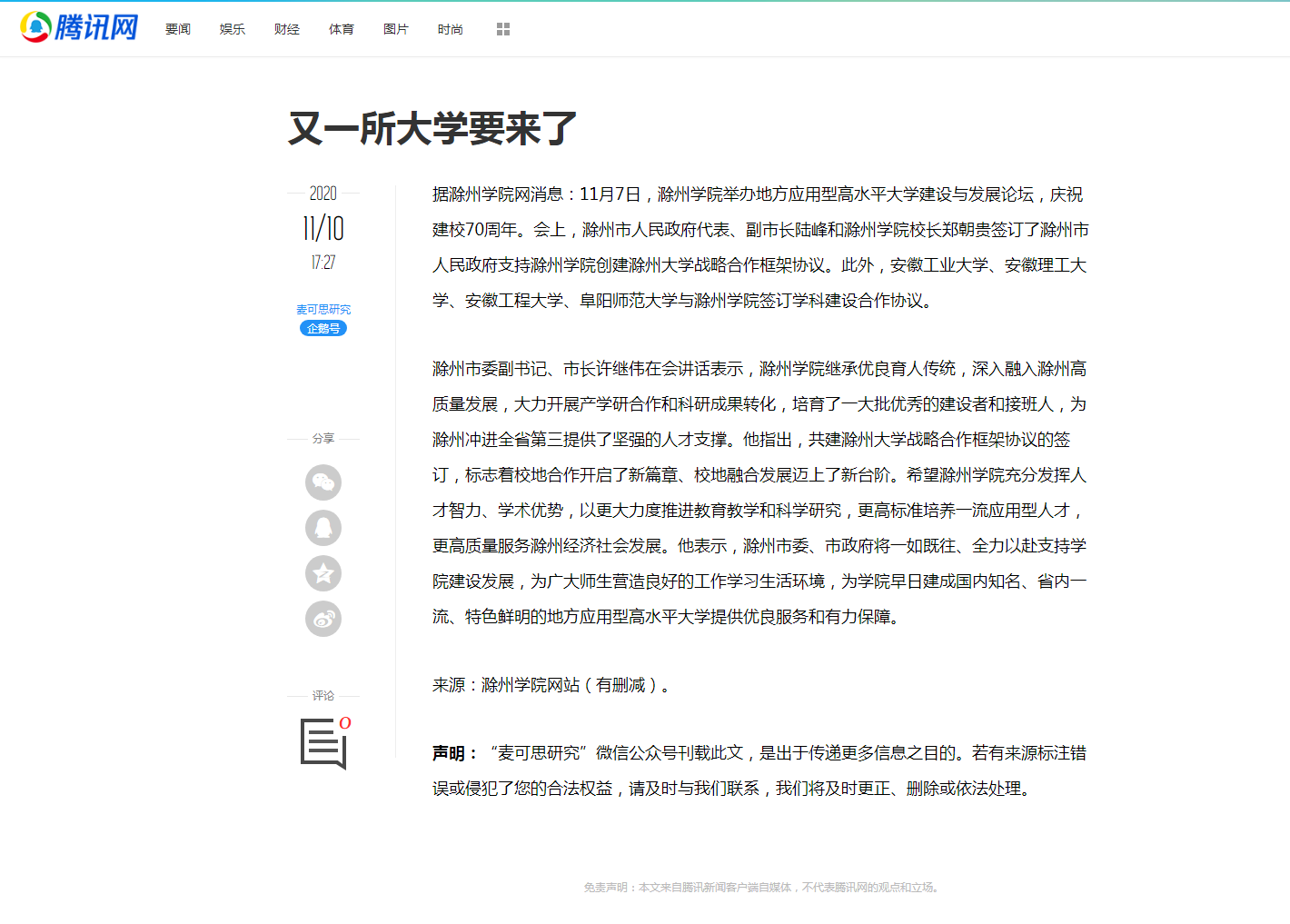Go to the 娱乐 entertainment section
Viewport: 1290px width, 924px height.
click(233, 29)
